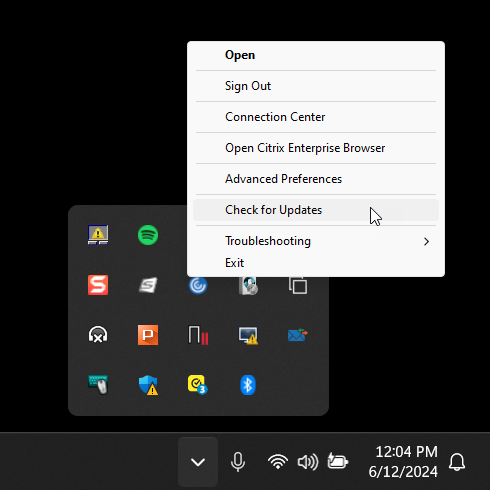Click the speaker volume icon in taskbar
The width and height of the screenshot is (490, 490).
coord(308,462)
